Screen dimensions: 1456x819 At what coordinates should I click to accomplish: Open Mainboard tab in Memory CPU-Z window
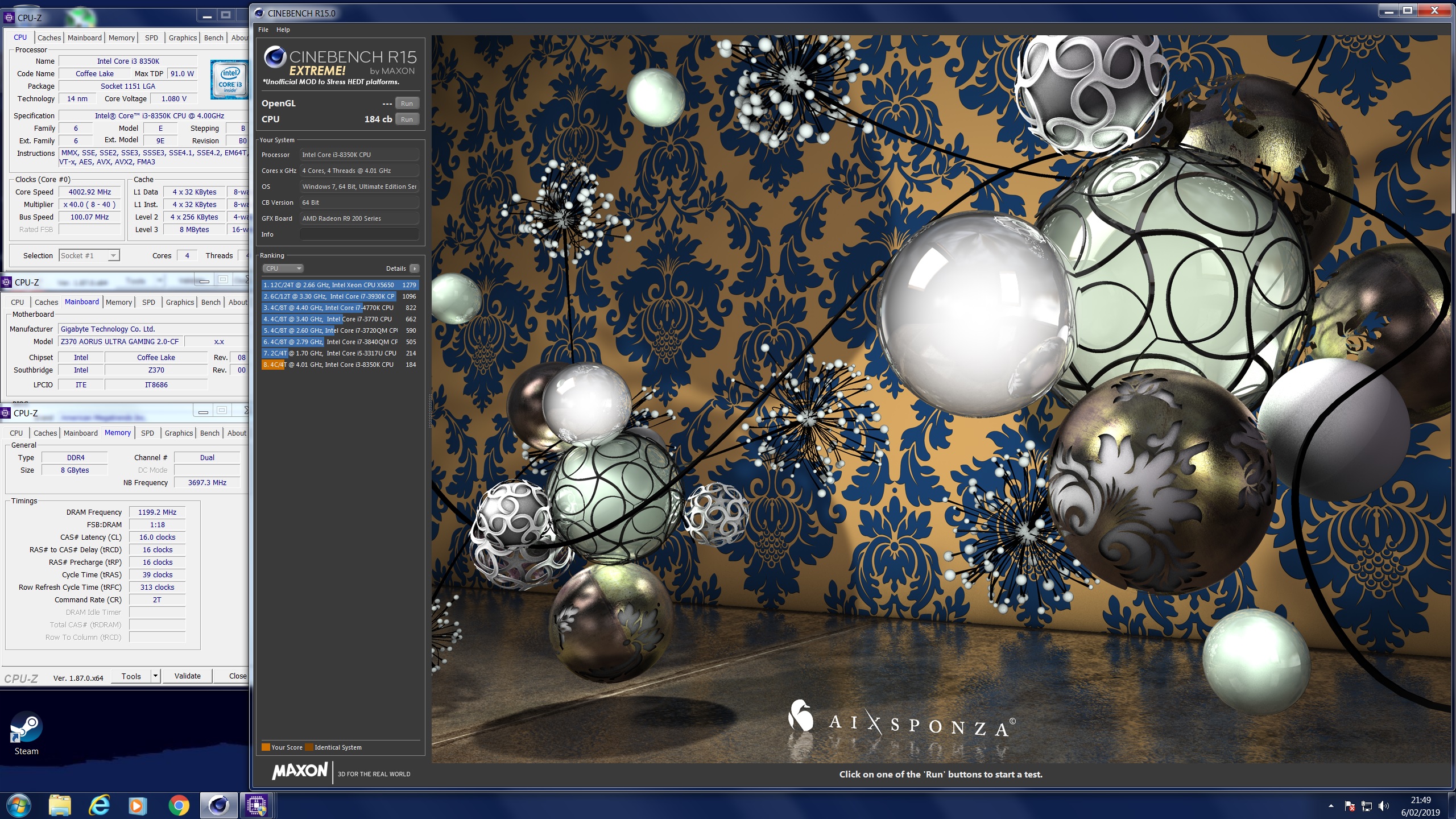pos(81,433)
